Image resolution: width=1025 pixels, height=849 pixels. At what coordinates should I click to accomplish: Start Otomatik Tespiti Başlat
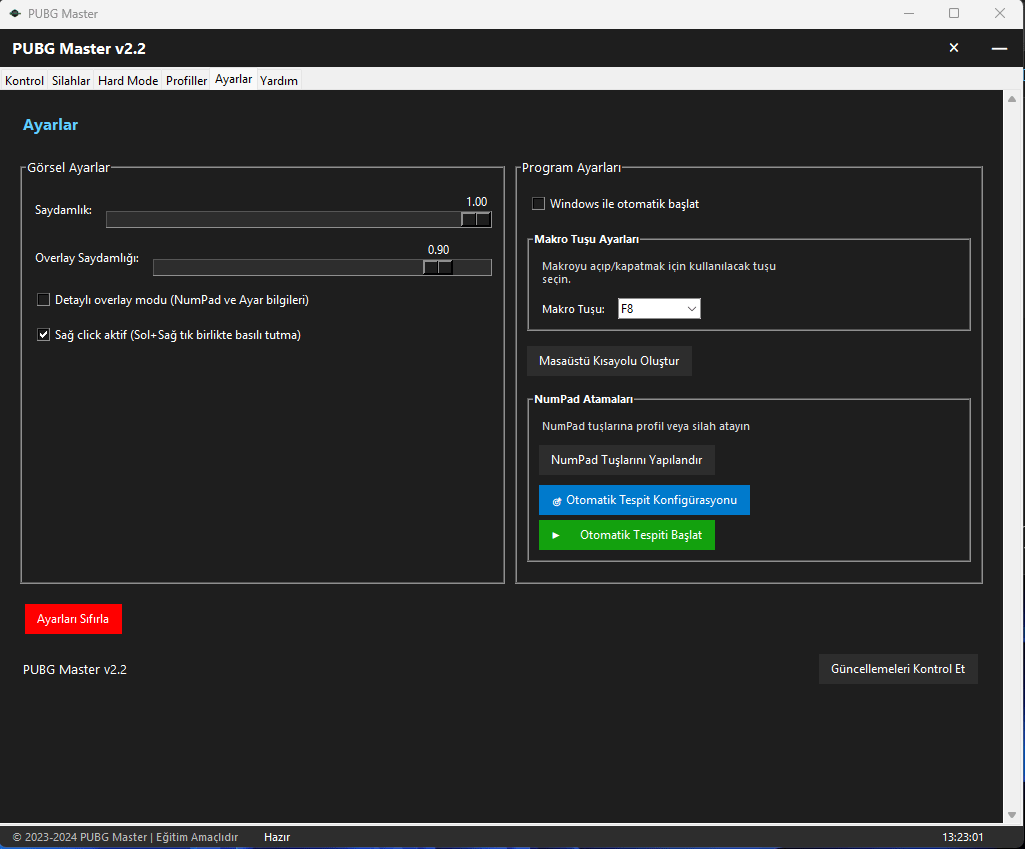[x=627, y=535]
